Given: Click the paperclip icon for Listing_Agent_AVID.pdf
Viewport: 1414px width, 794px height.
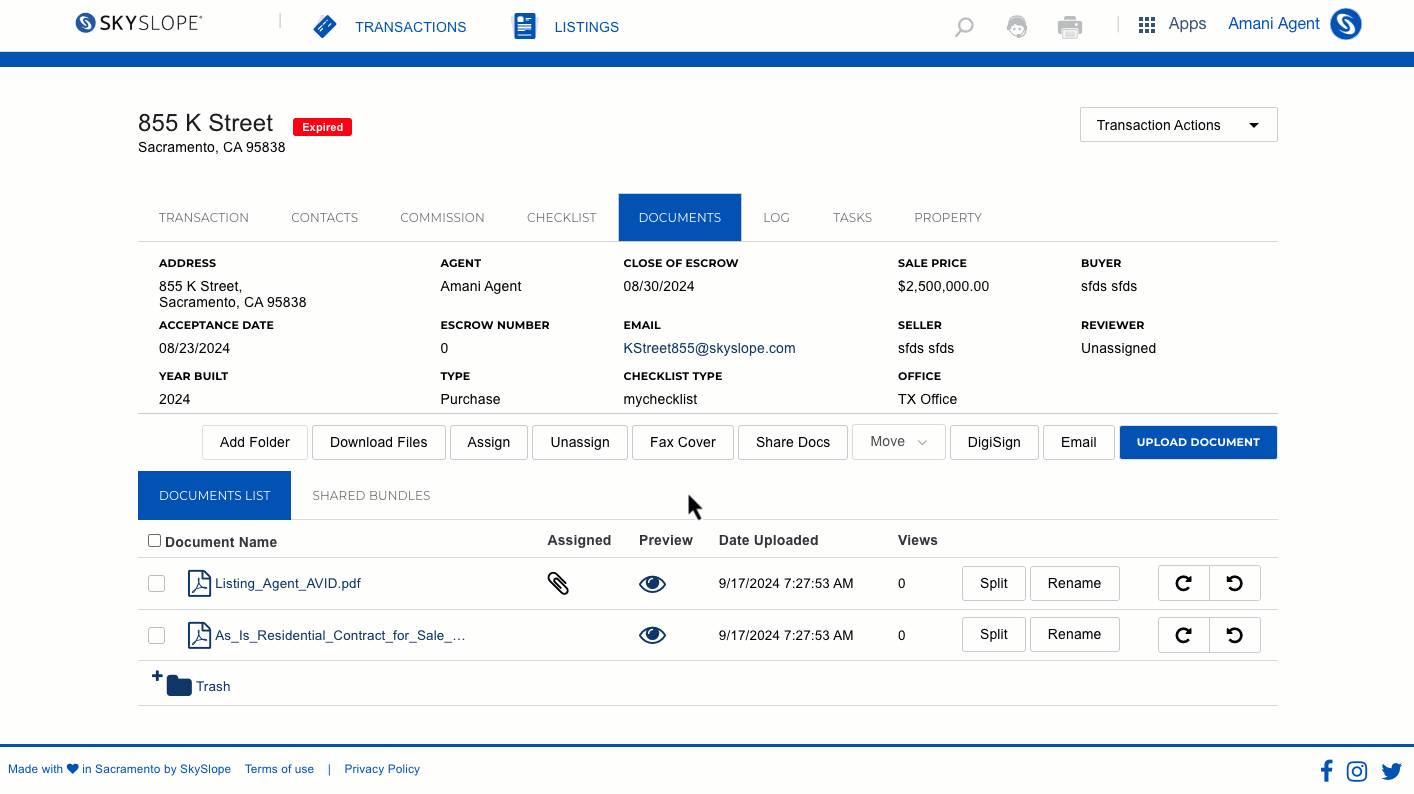Looking at the screenshot, I should [x=558, y=583].
